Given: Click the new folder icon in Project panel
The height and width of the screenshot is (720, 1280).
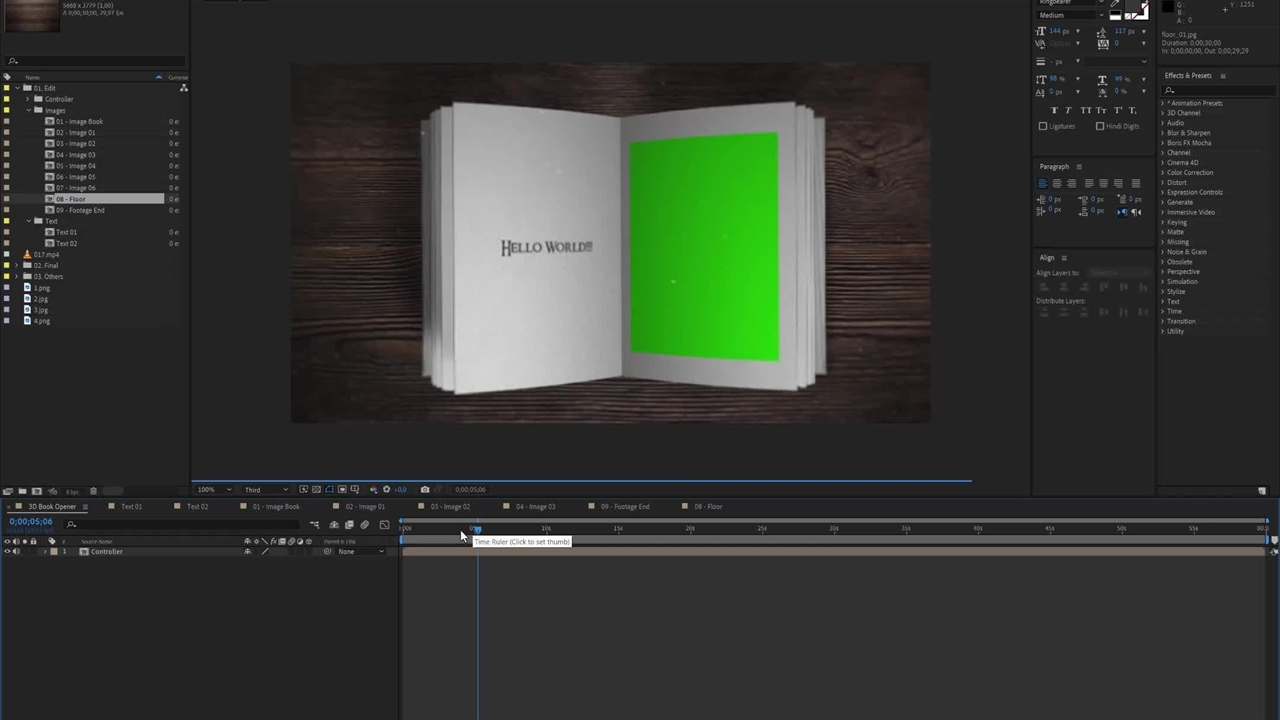Looking at the screenshot, I should 22,491.
